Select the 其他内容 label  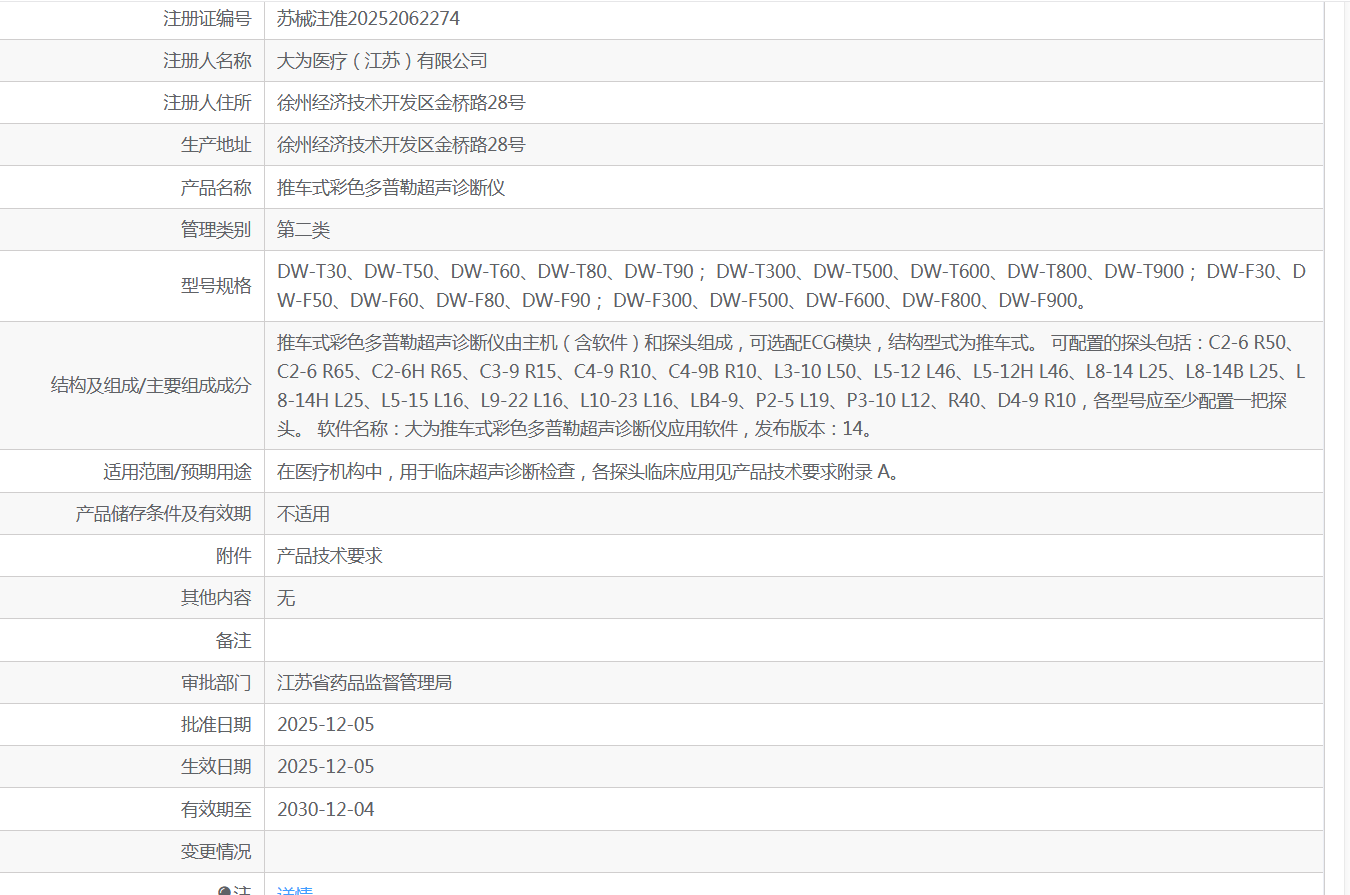pyautogui.click(x=216, y=598)
